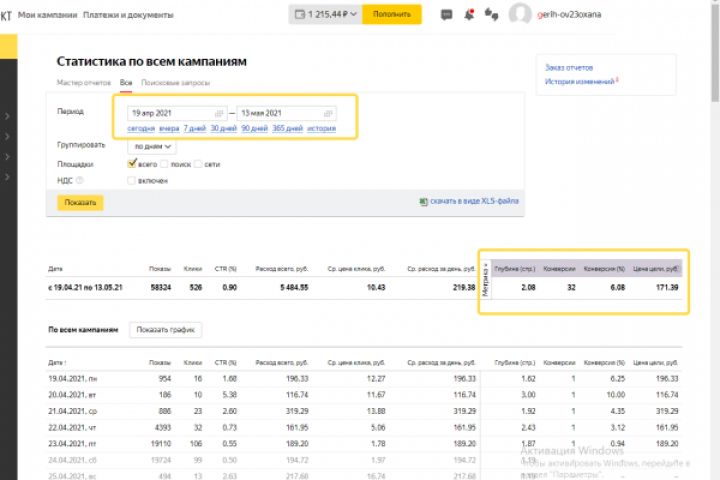Open the user avatar profile picture

point(520,14)
